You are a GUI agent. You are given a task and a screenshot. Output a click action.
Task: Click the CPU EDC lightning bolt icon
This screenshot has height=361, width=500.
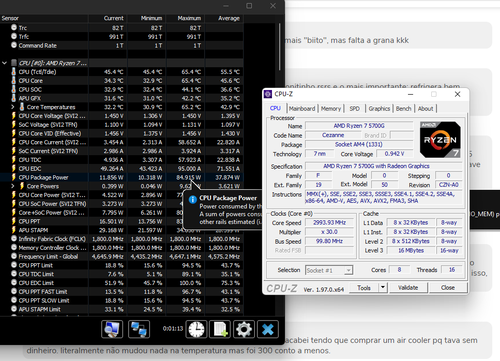(14, 168)
